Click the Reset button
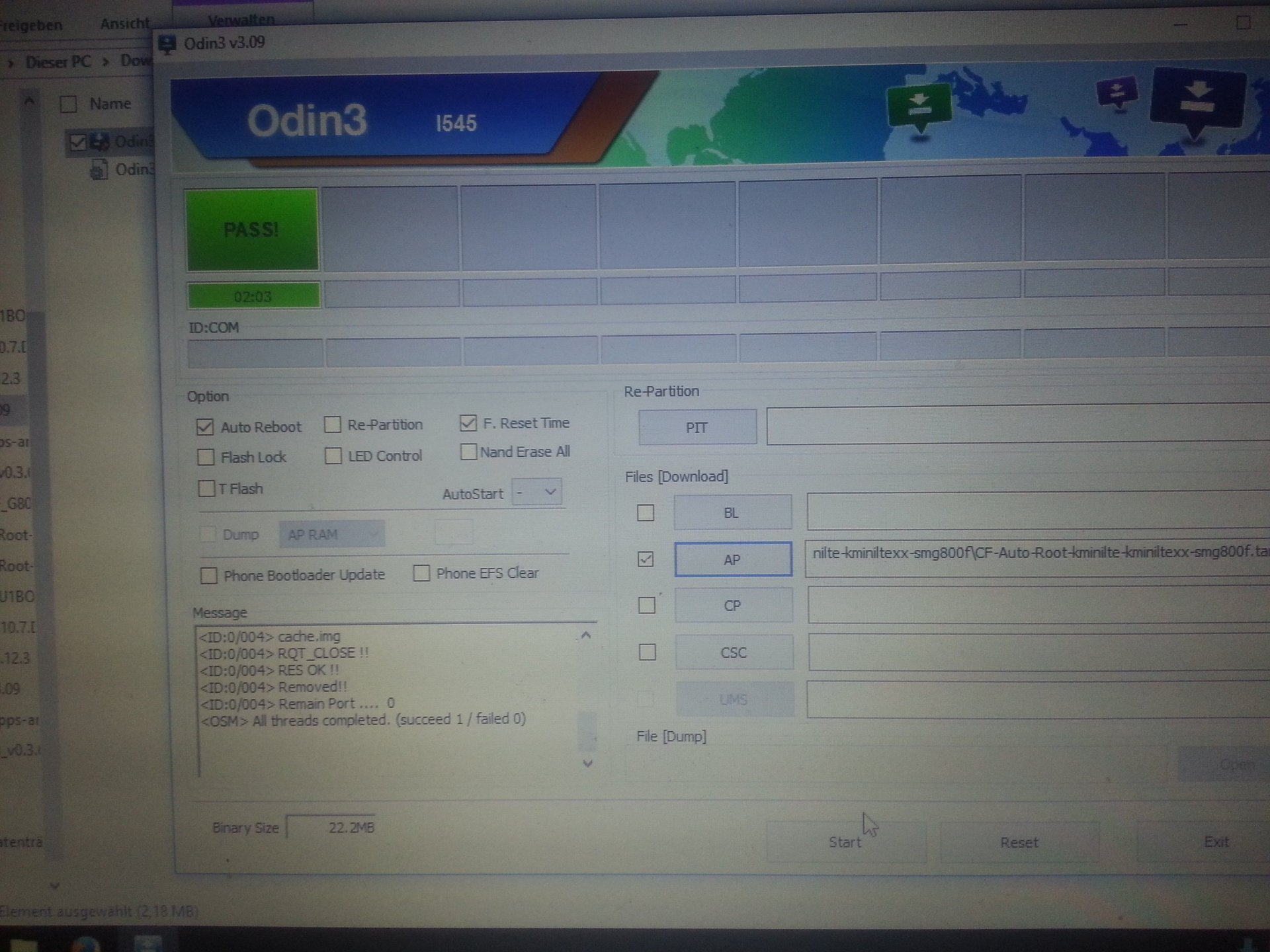Viewport: 1270px width, 952px height. 1019,842
